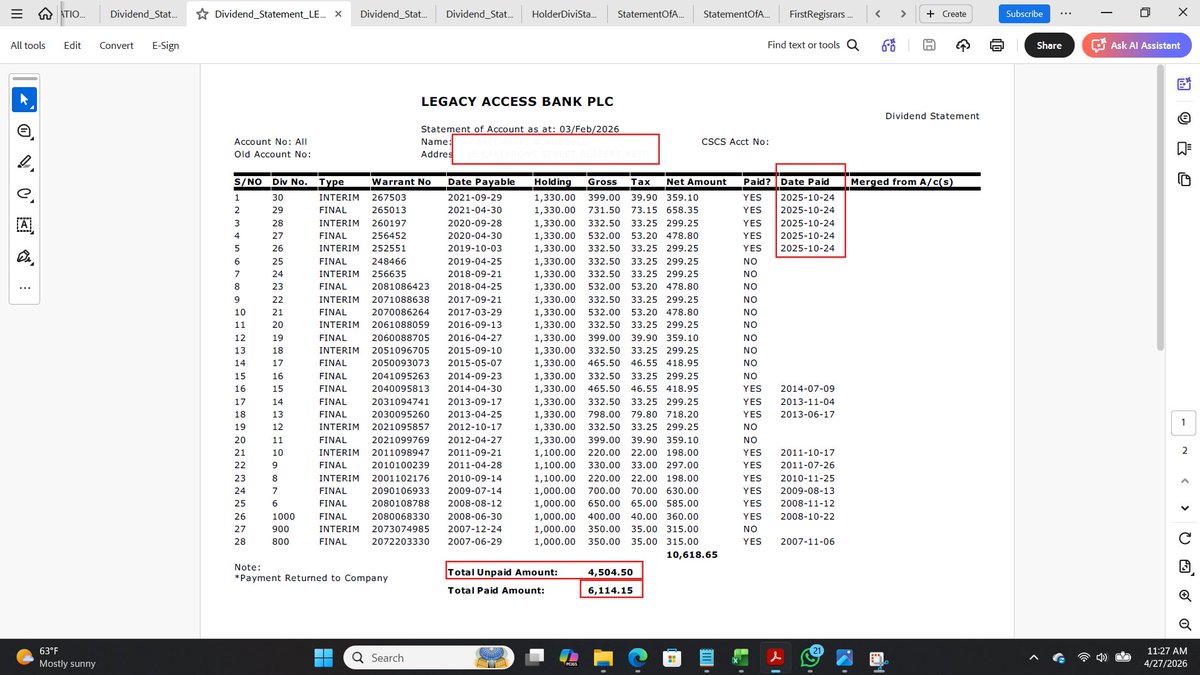Screen dimensions: 1200x675
Task: Click the LEGACY ACCESS BANK PLC heading
Action: pyautogui.click(x=517, y=101)
